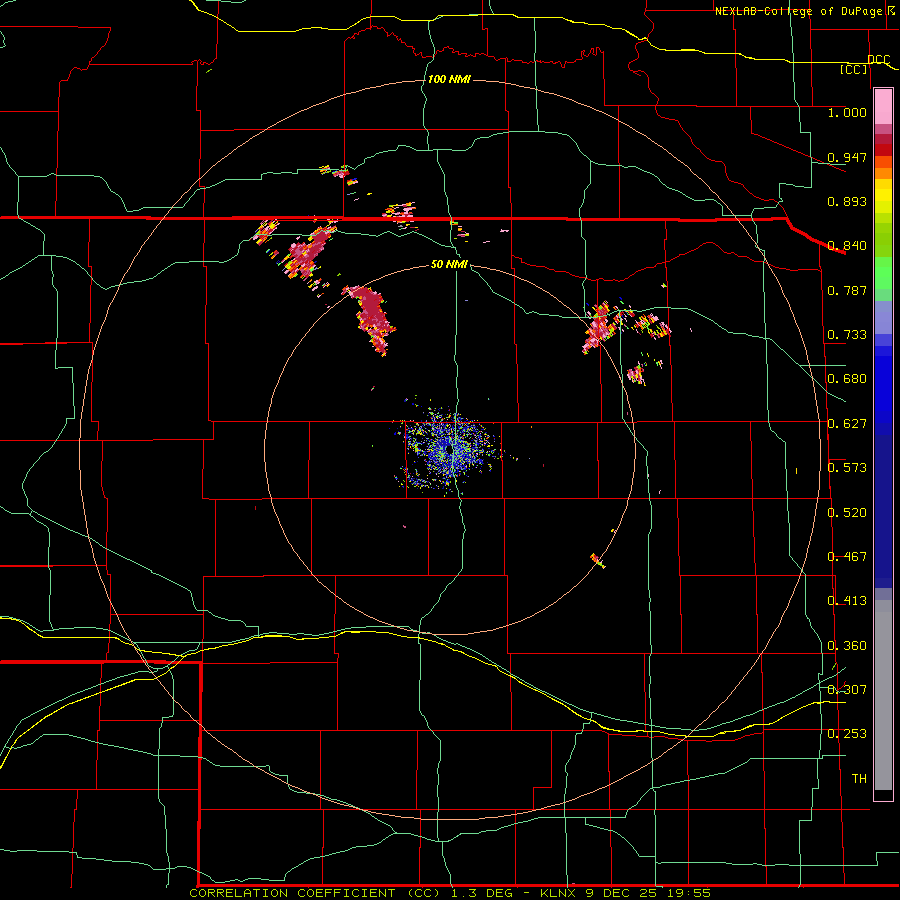Screen dimensions: 900x900
Task: Select the 0.573 scale value
Action: tap(847, 468)
